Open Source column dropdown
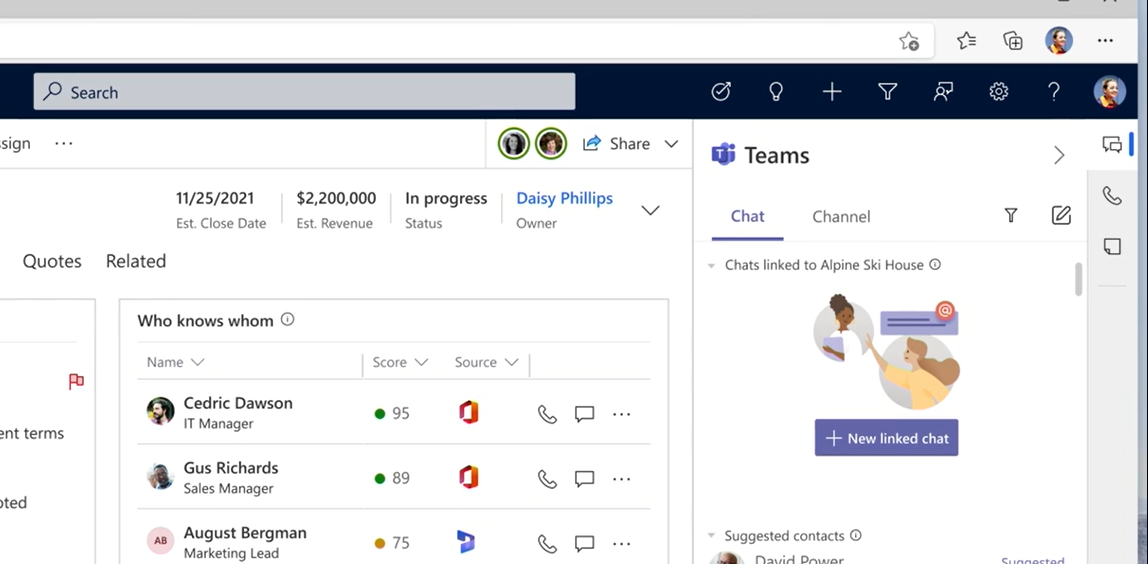This screenshot has height=564, width=1148. coord(512,363)
